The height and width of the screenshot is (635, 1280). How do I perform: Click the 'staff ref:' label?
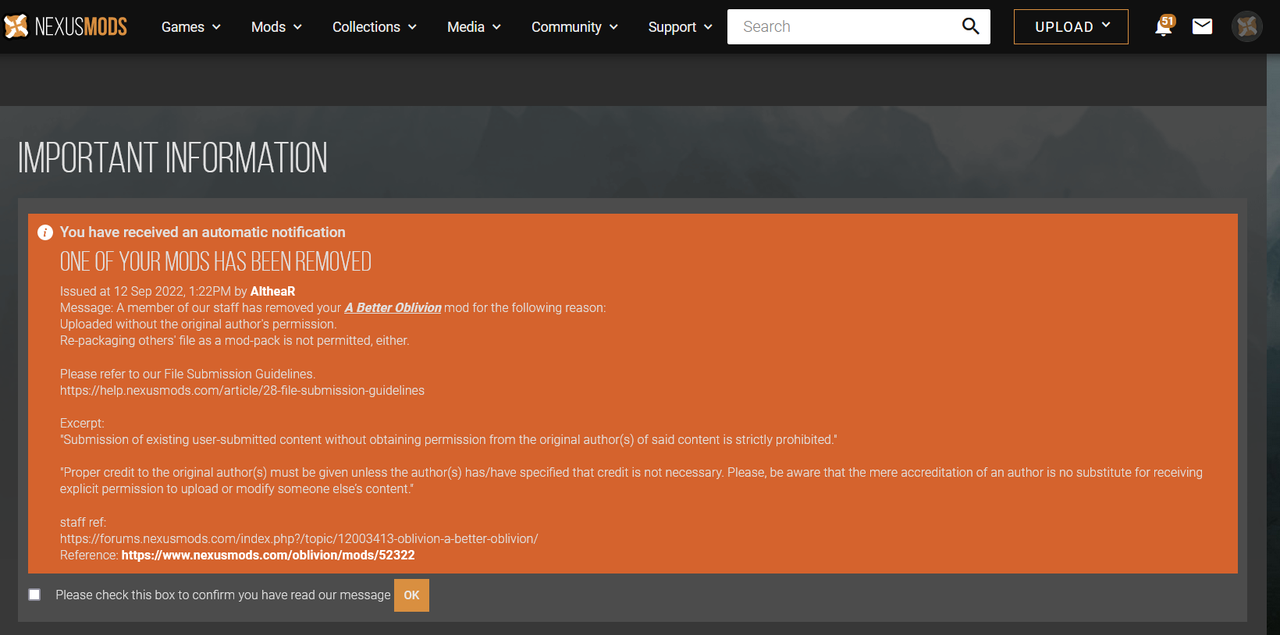point(83,522)
